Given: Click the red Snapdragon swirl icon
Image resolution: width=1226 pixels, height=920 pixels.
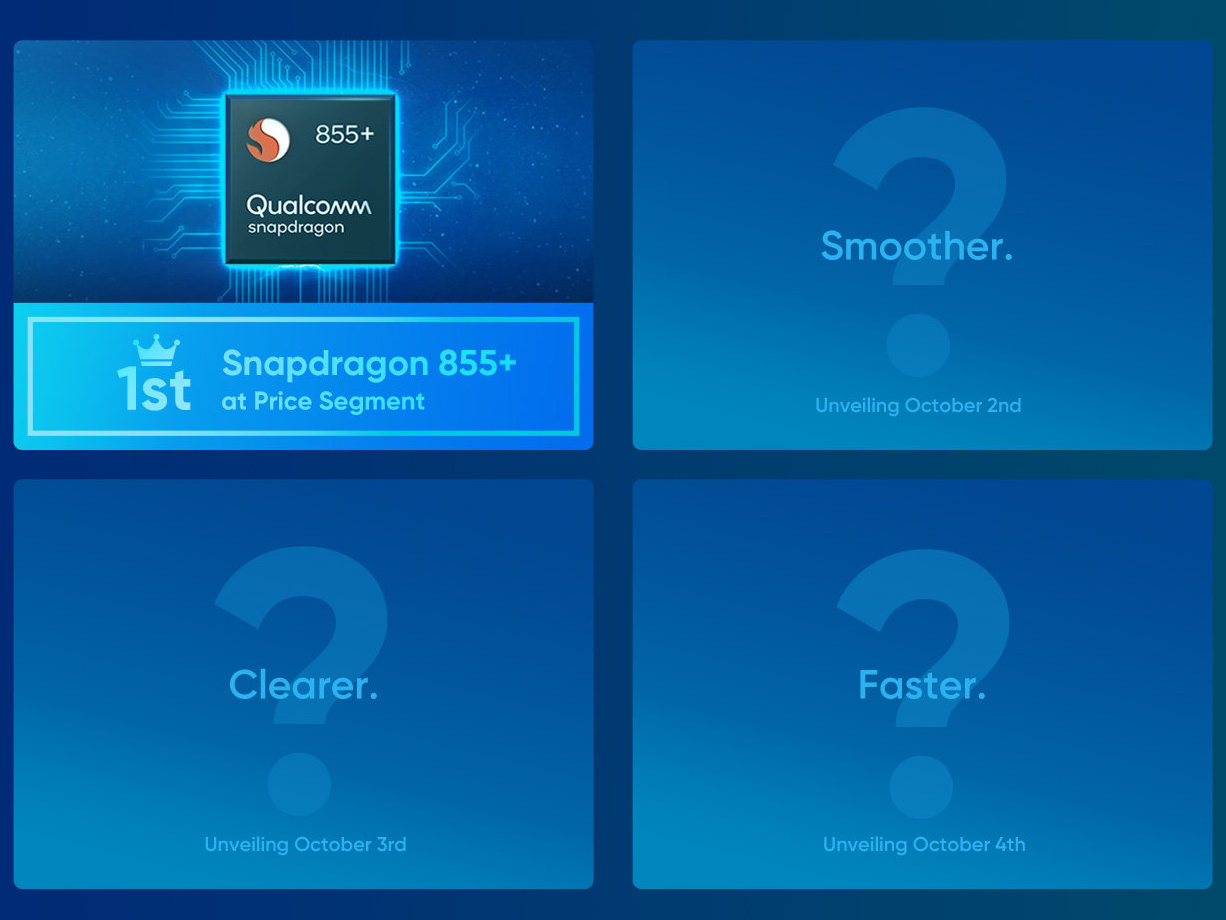Looking at the screenshot, I should (268, 139).
